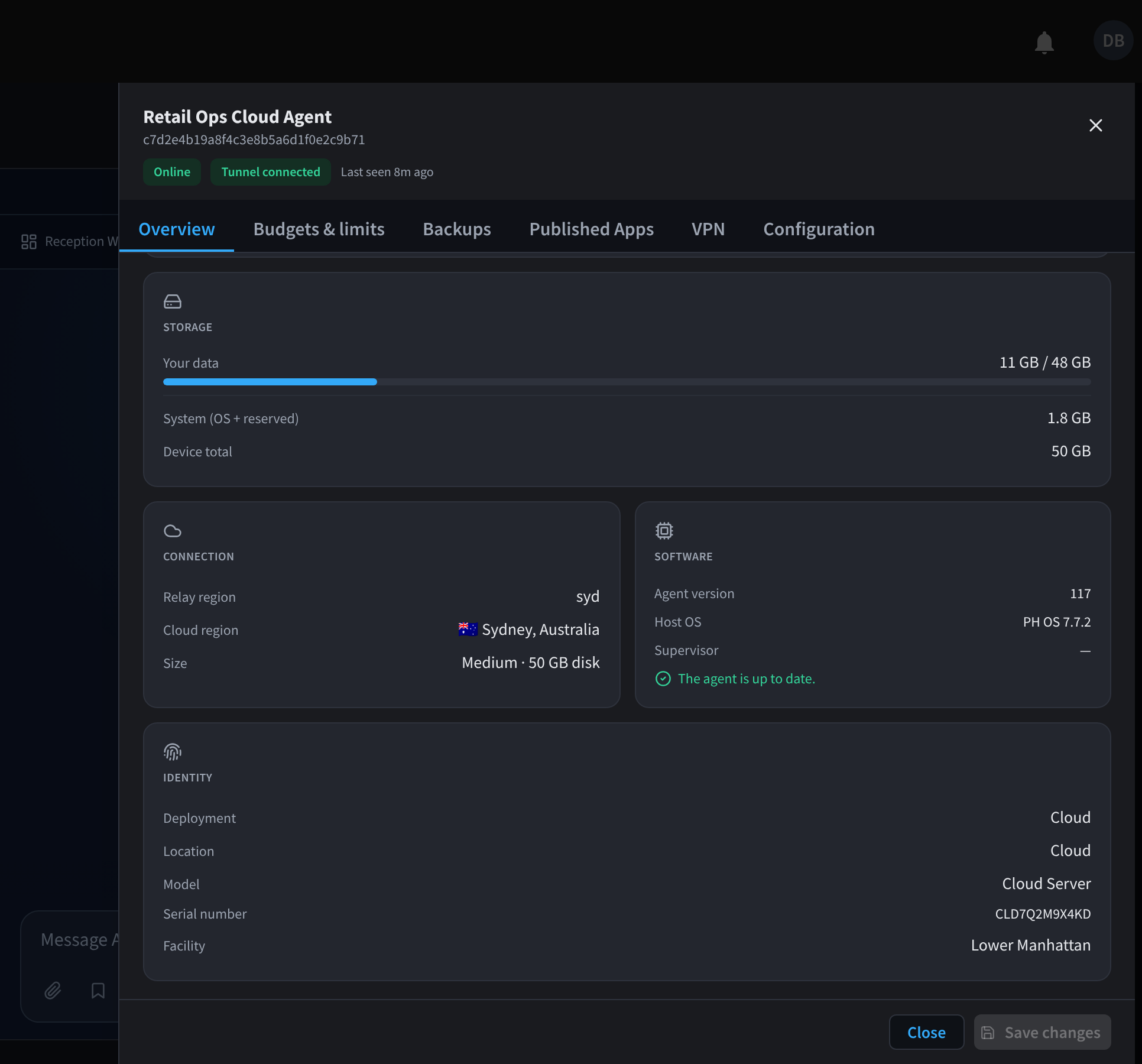Click the "Medium · 50 GB disk" size value

pyautogui.click(x=531, y=663)
